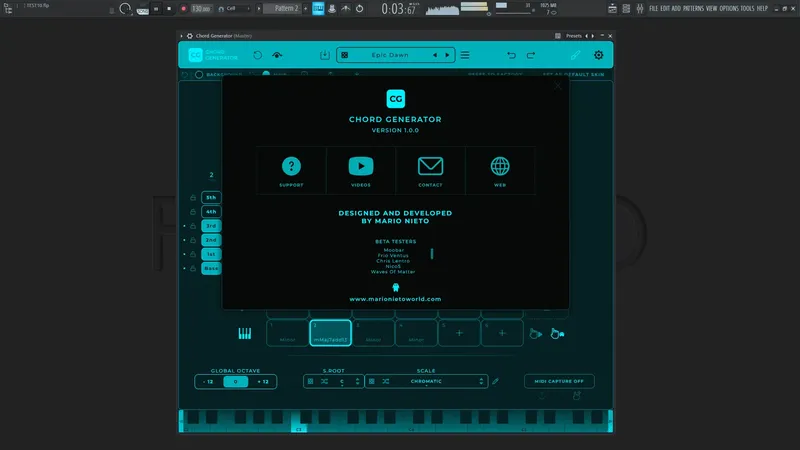
Task: Open Epic Dawn preset name dropdown
Action: (390, 55)
